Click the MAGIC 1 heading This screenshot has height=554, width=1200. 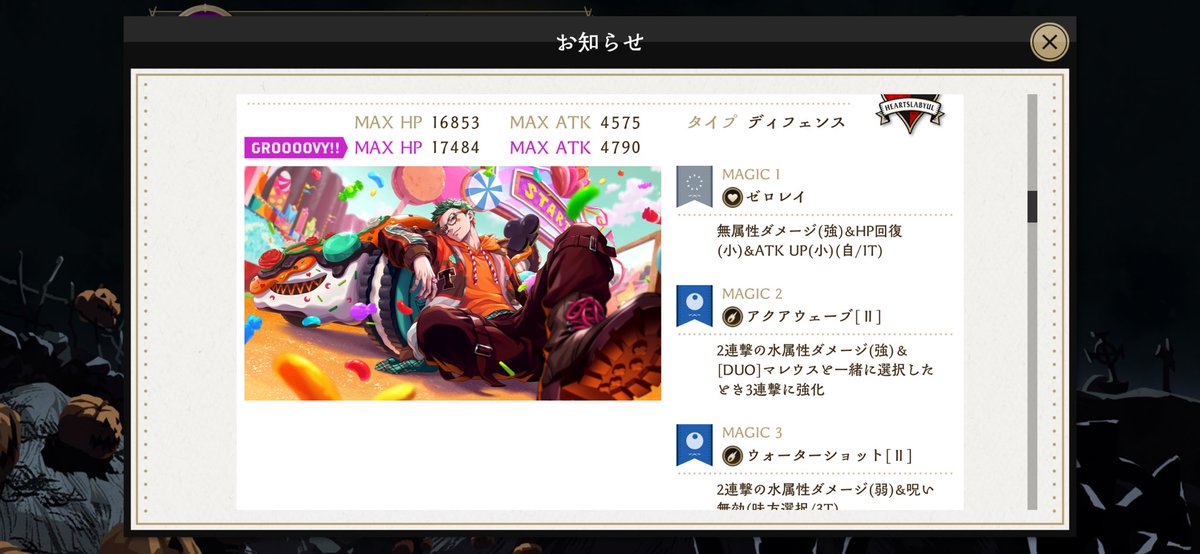751,175
